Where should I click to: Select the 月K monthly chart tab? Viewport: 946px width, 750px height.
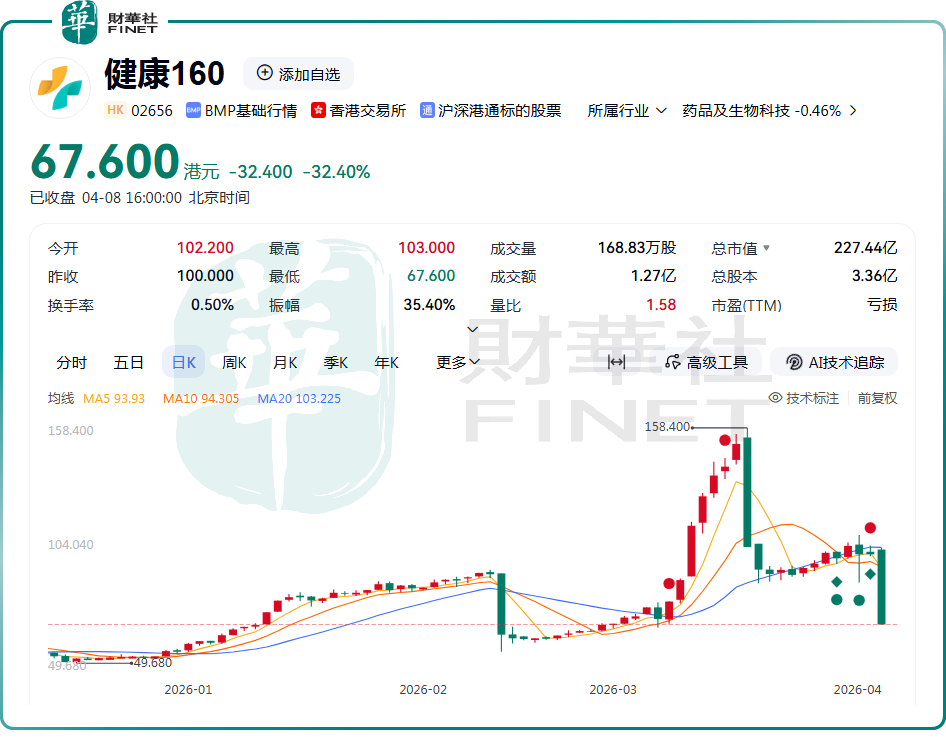[286, 362]
